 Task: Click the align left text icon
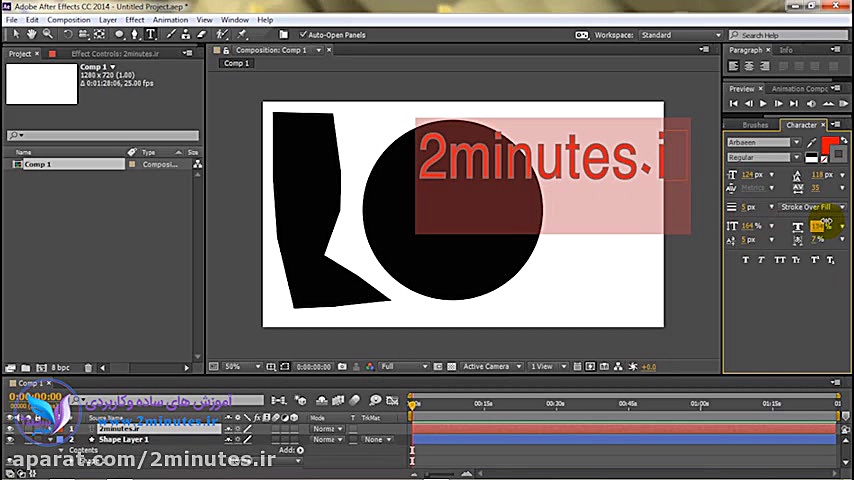734,66
